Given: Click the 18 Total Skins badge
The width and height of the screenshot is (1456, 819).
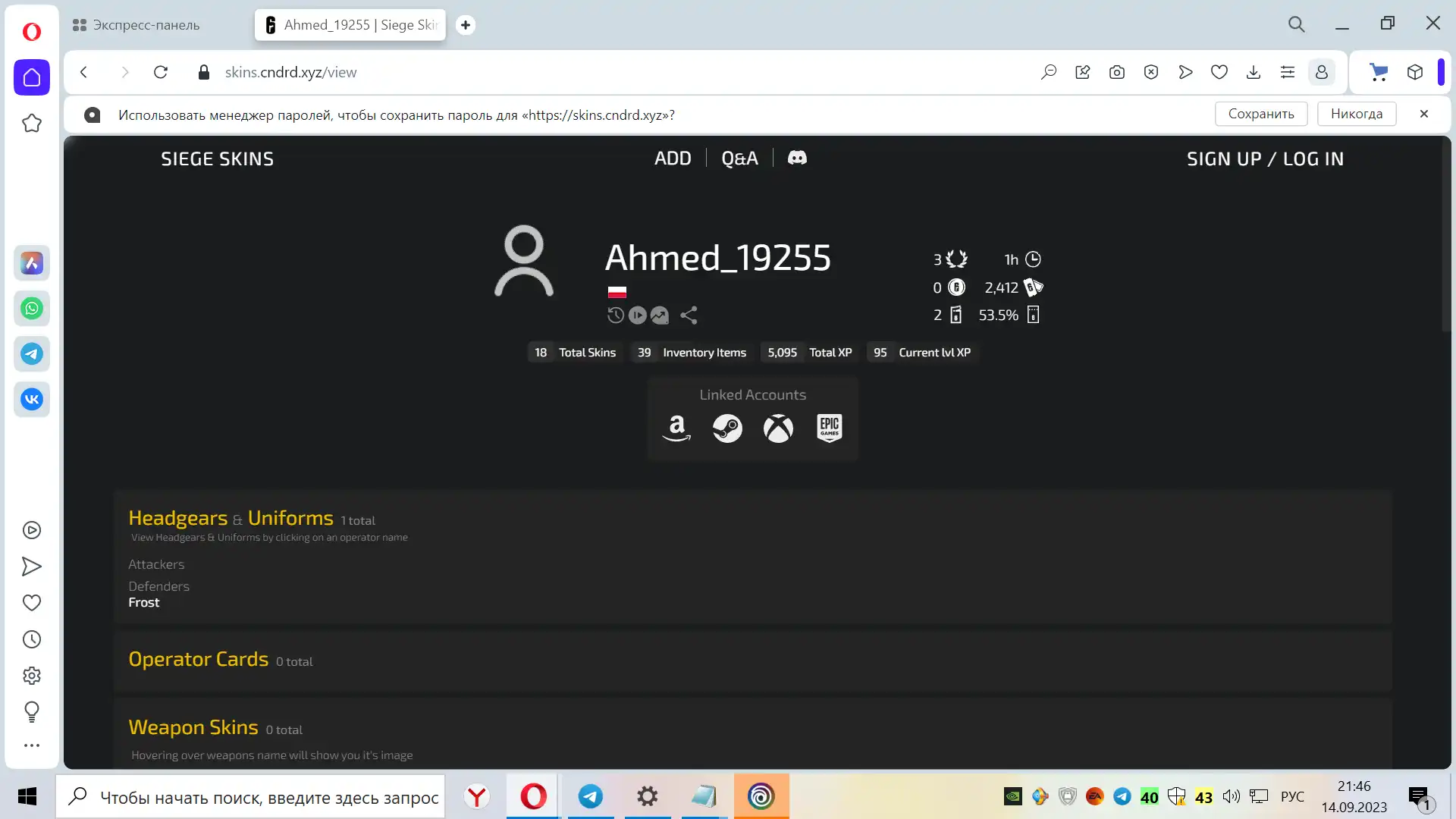Looking at the screenshot, I should coord(575,353).
